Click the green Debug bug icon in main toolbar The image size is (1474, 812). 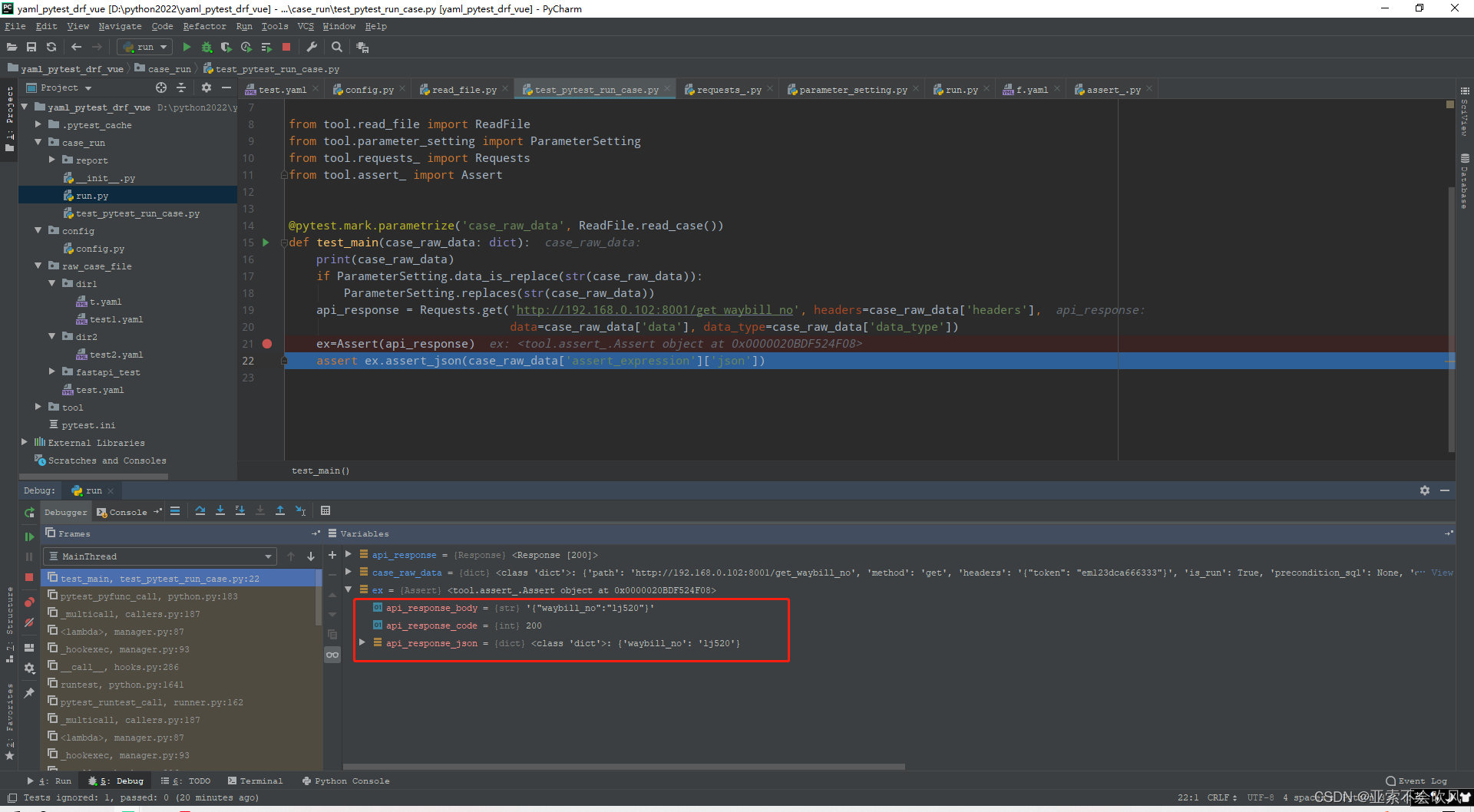point(207,48)
